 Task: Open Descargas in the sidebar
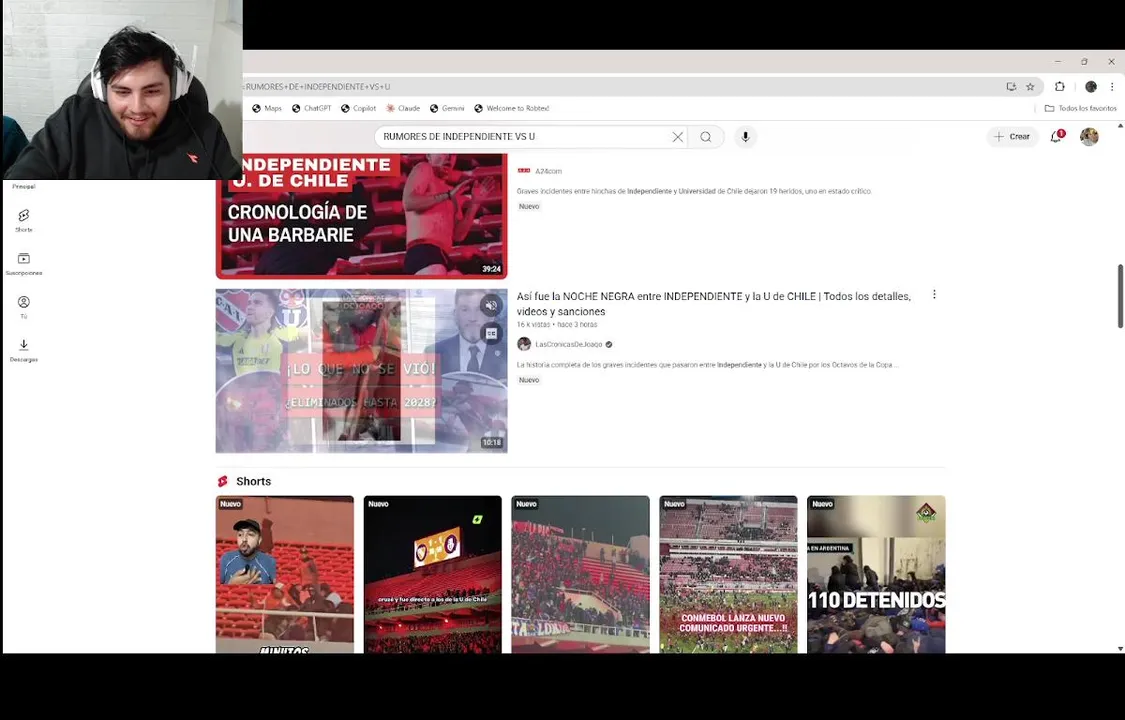24,350
